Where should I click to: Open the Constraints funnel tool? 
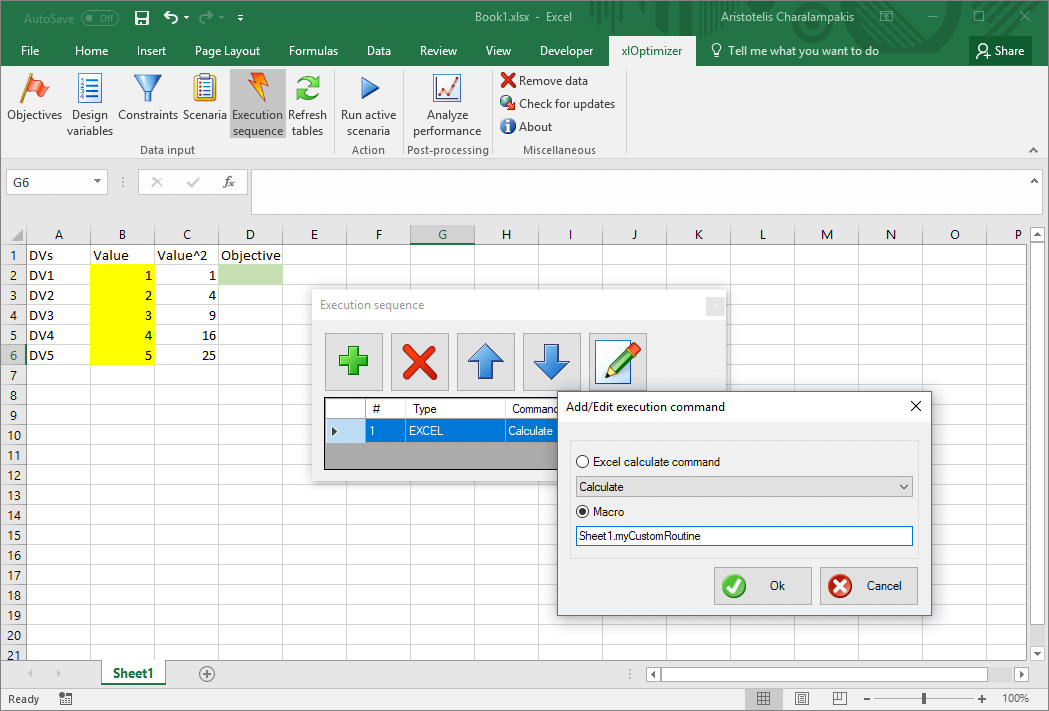point(148,90)
